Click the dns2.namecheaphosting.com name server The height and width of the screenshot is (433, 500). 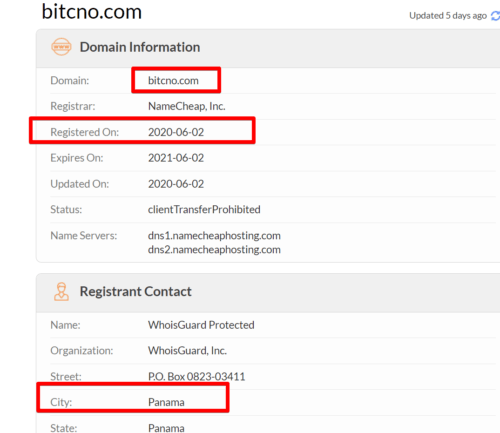coord(214,250)
